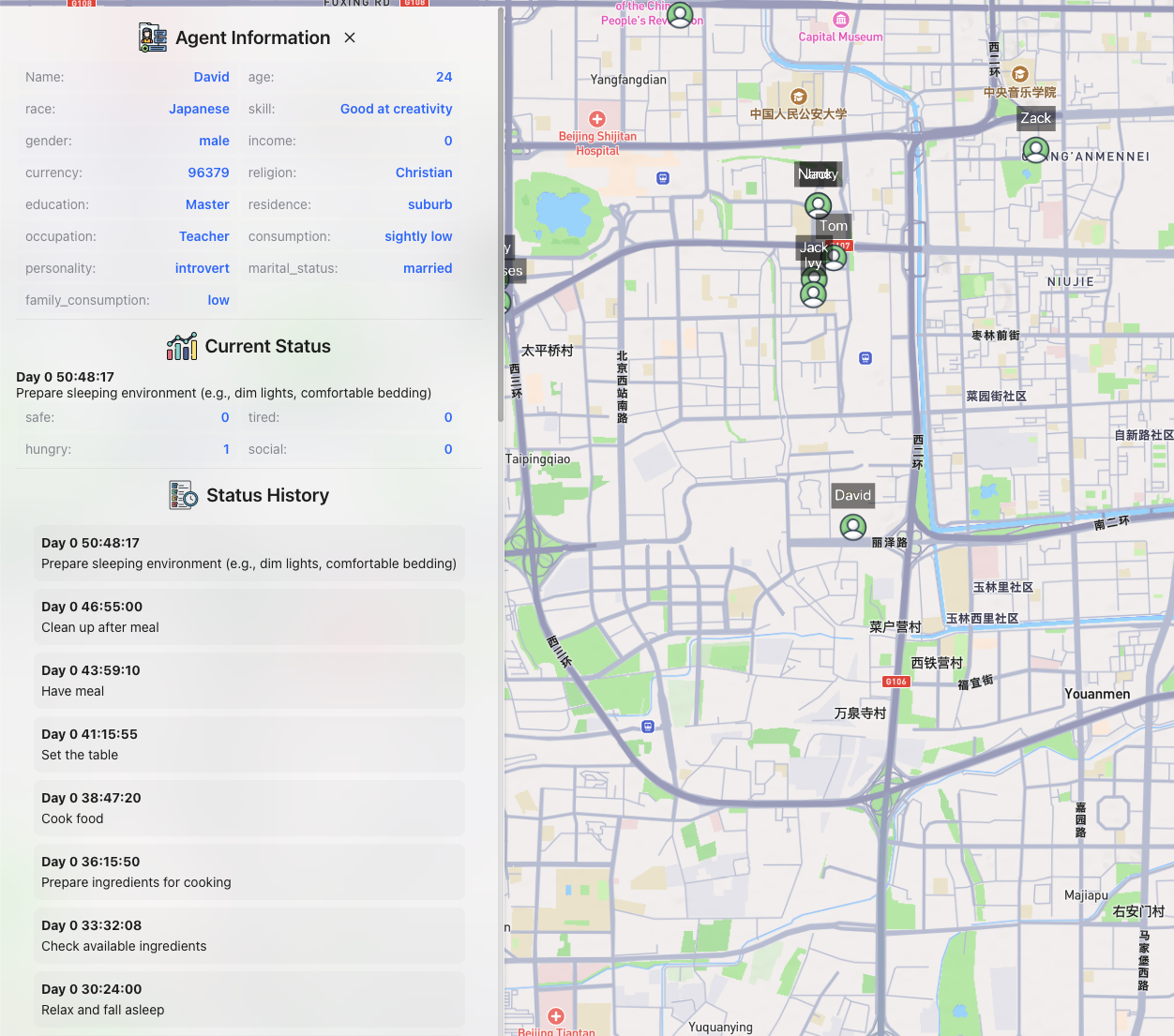Screen dimensions: 1174x1036
Task: Click avatar under overlapping Nancy/Lucky label
Action: click(819, 204)
